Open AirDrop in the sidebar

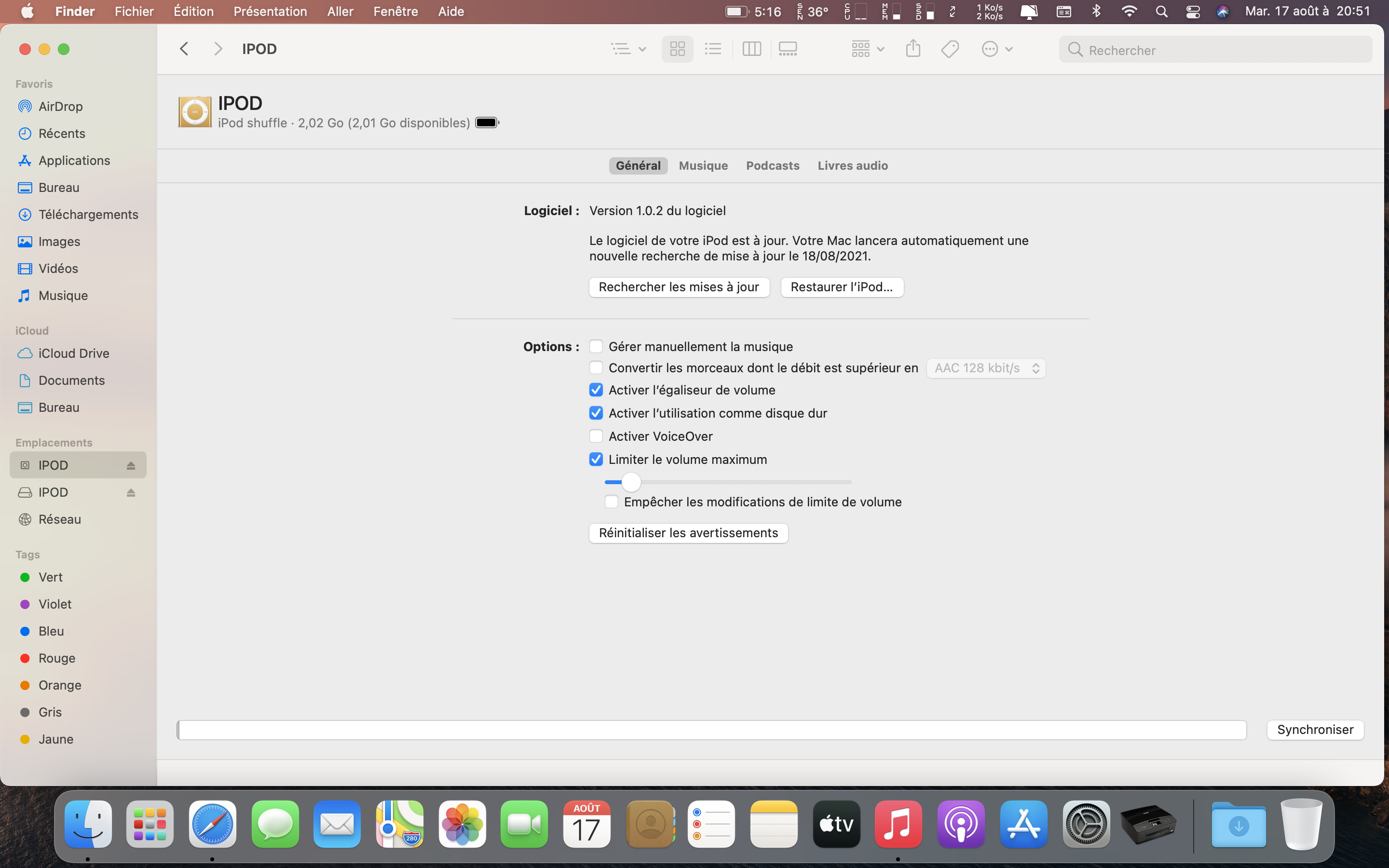click(60, 107)
